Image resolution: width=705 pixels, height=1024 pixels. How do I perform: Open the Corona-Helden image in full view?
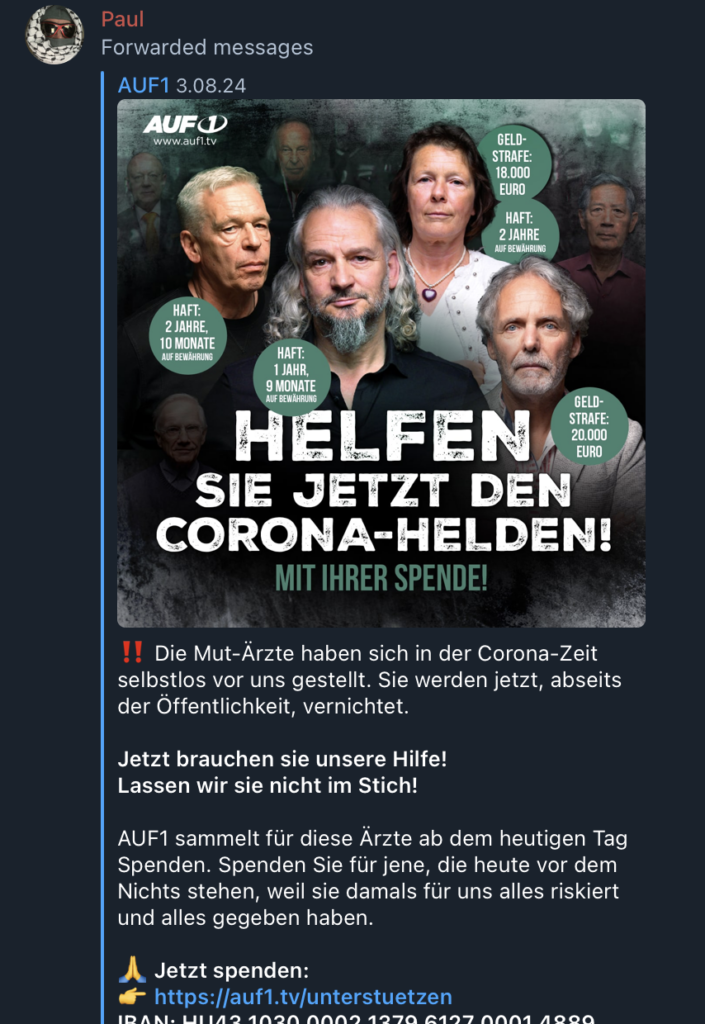pos(381,363)
